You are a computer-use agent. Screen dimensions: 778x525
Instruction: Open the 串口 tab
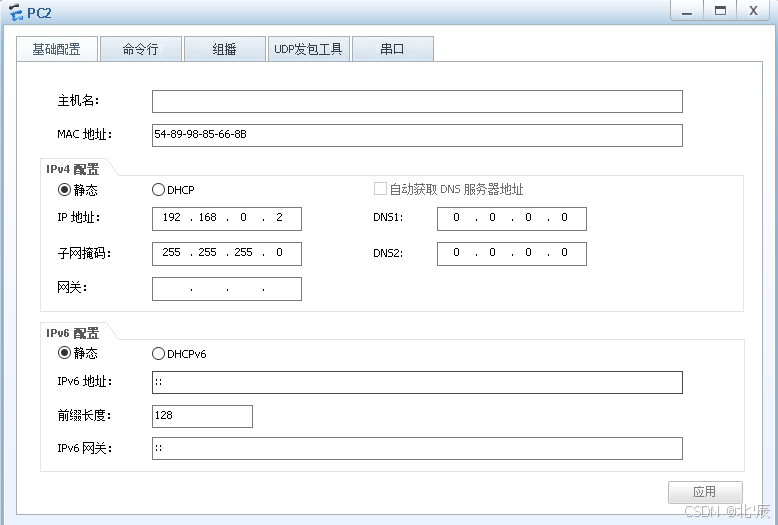point(392,49)
